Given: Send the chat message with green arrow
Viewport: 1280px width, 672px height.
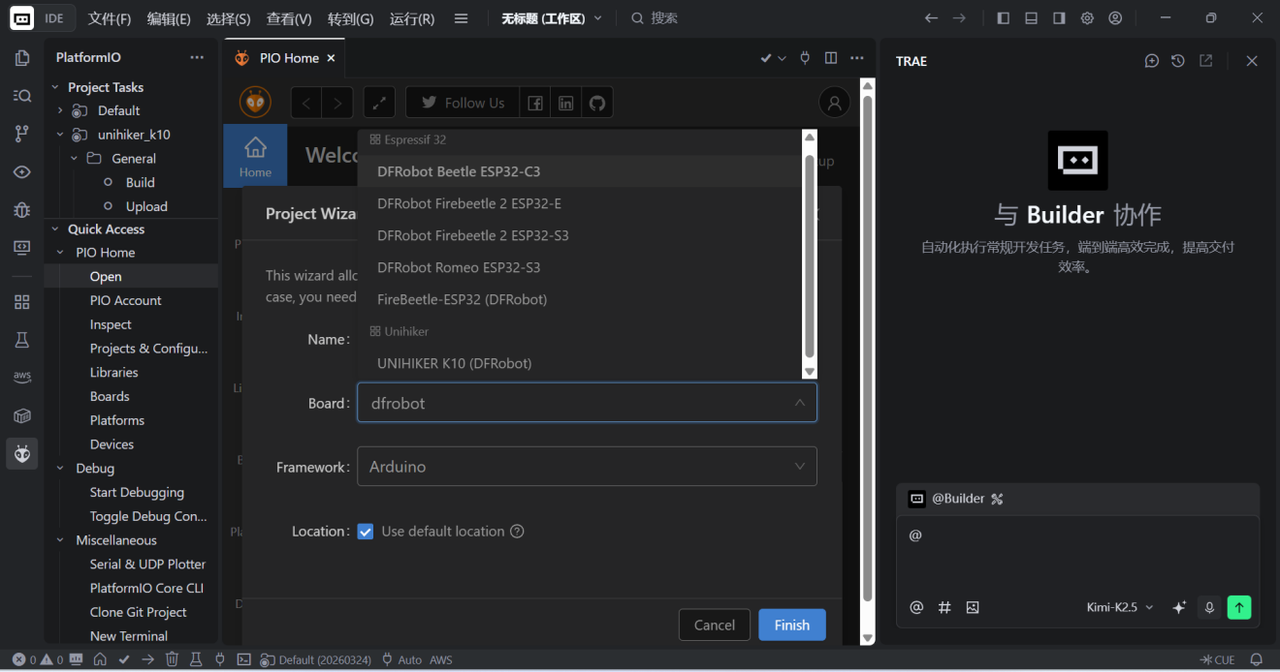Looking at the screenshot, I should [x=1239, y=607].
